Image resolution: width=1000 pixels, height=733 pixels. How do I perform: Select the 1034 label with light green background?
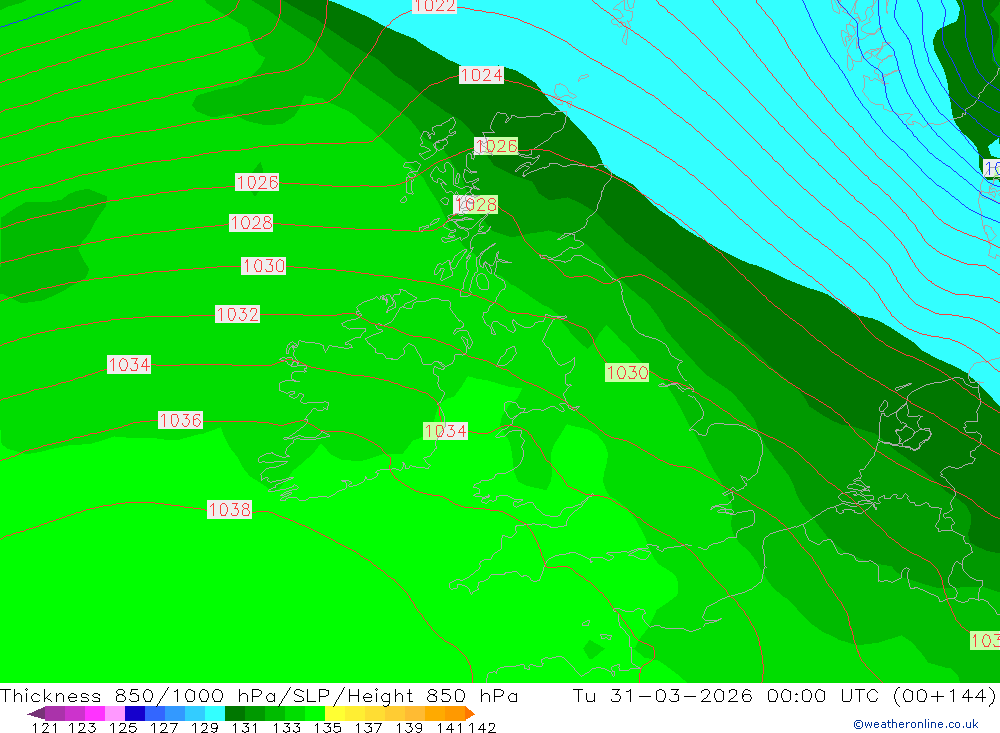click(446, 431)
